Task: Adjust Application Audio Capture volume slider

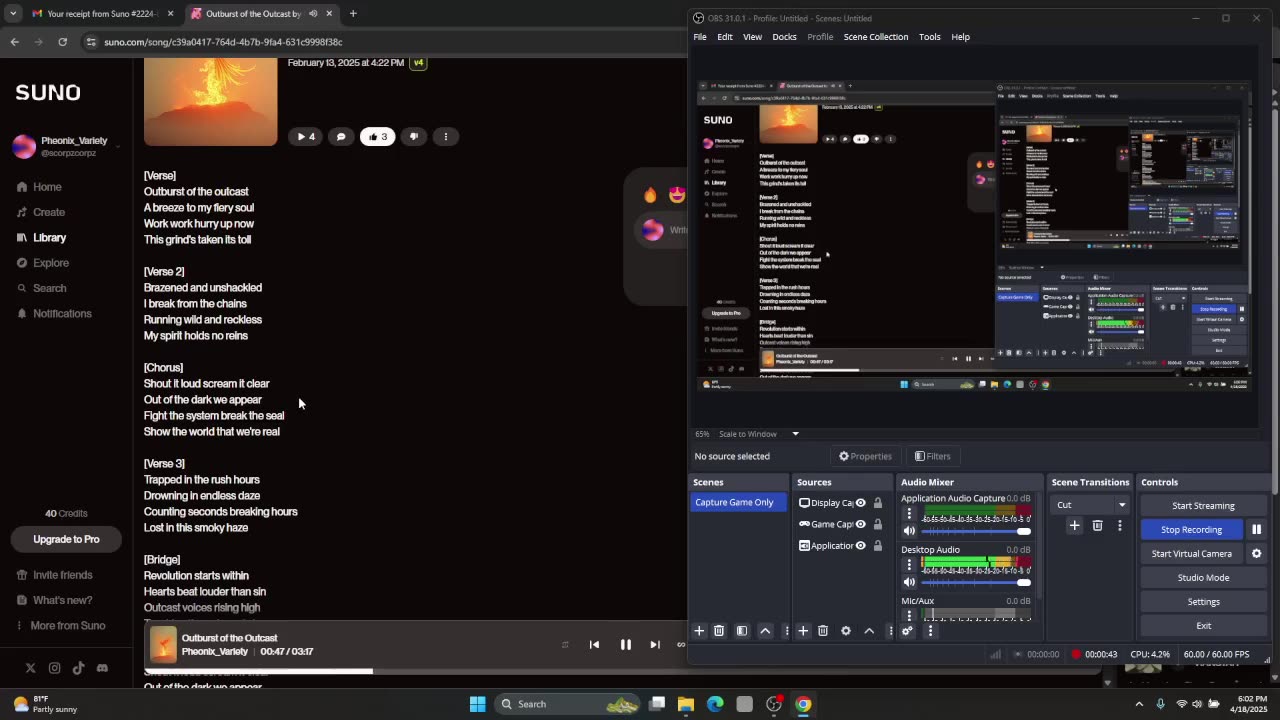Action: pyautogui.click(x=976, y=531)
